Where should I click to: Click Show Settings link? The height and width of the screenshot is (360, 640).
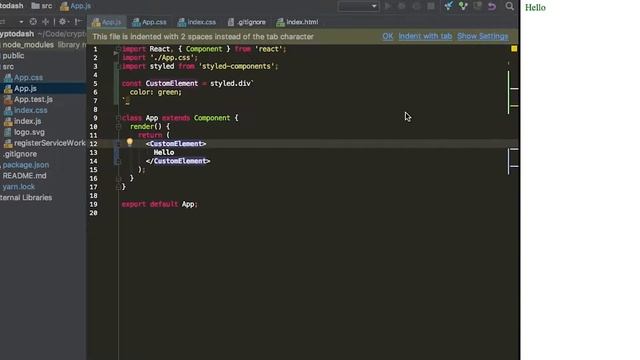[483, 36]
